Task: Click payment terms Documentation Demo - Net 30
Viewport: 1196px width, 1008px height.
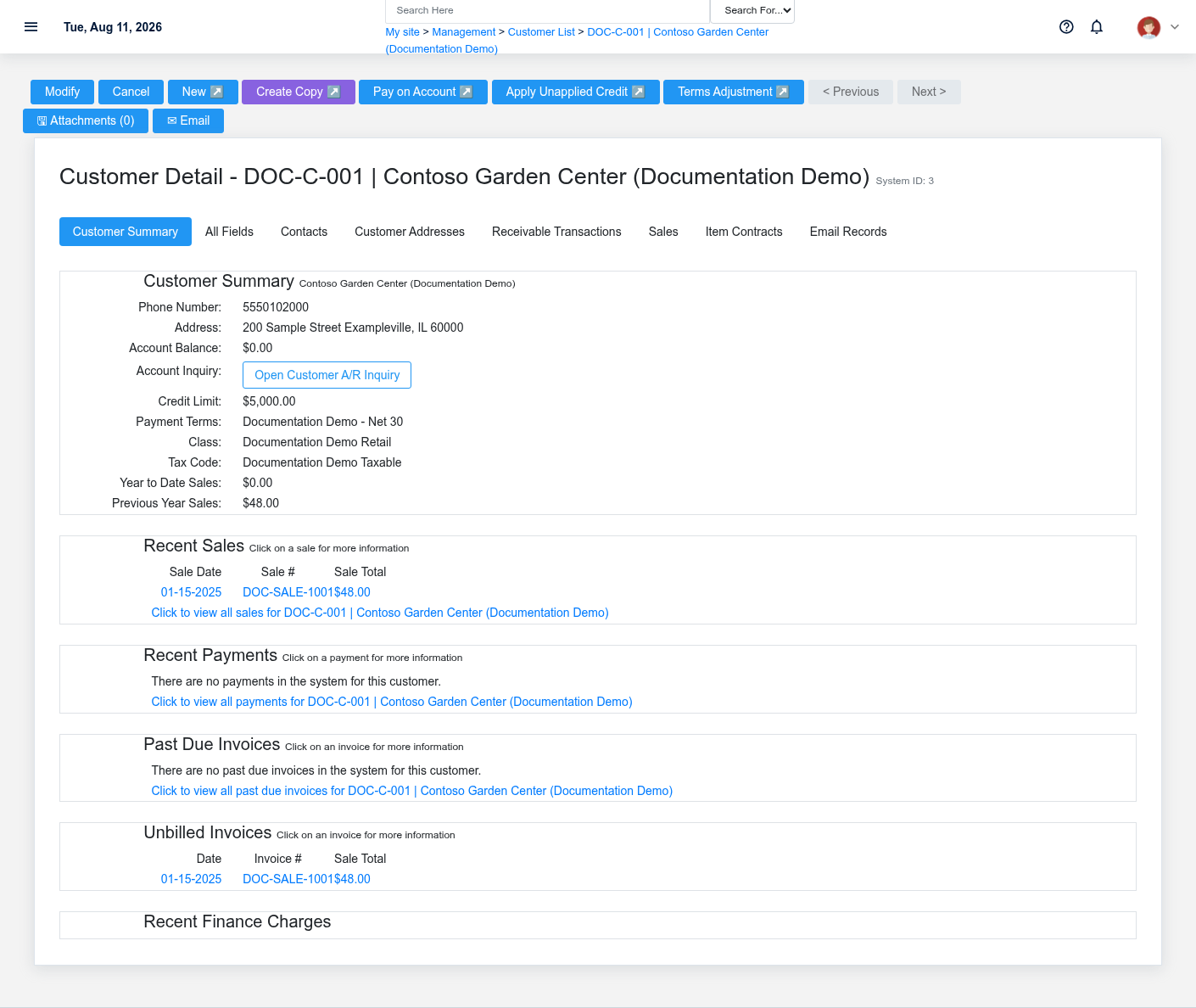Action: pyautogui.click(x=323, y=422)
